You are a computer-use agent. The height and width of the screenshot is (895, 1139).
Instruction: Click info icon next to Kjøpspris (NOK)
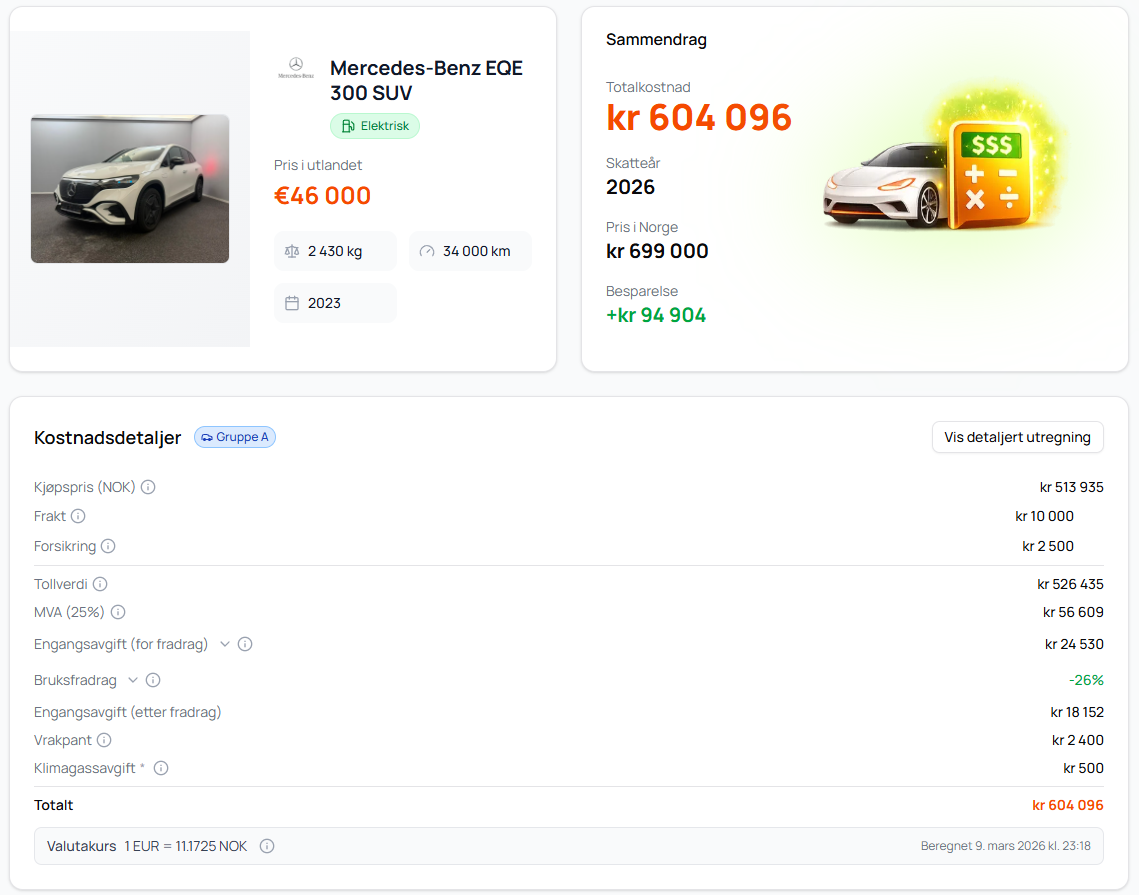(148, 487)
